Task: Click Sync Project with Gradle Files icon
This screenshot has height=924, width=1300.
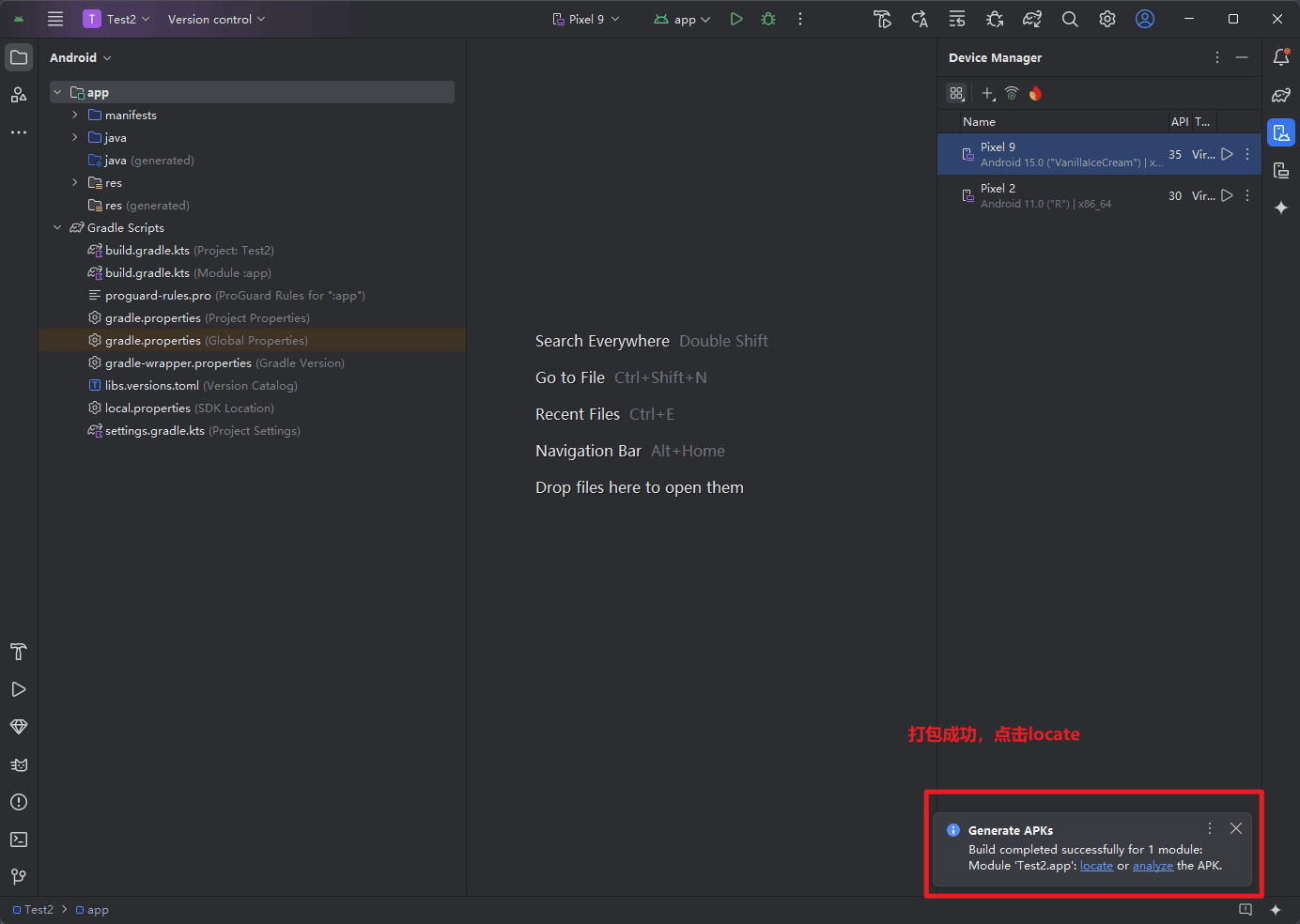Action: 1032,19
